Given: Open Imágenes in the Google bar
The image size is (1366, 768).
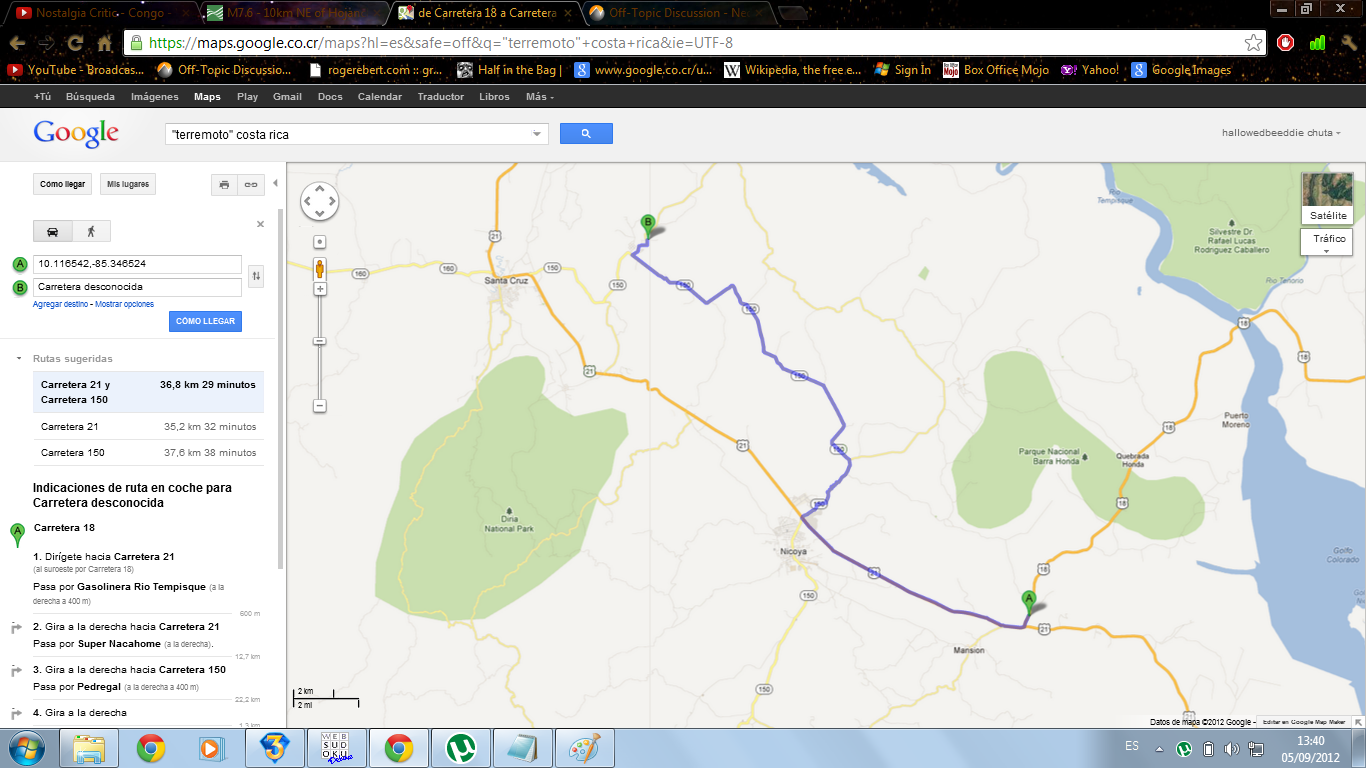Looking at the screenshot, I should (x=155, y=97).
